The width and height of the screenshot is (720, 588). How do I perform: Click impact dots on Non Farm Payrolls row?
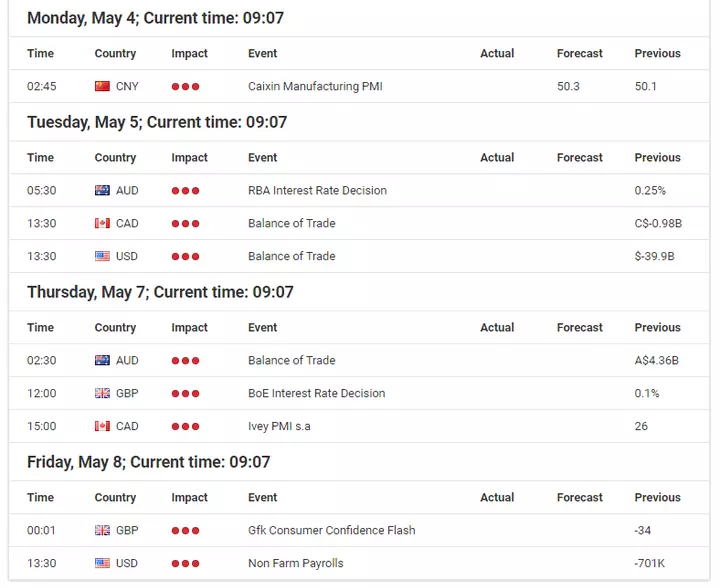[186, 563]
